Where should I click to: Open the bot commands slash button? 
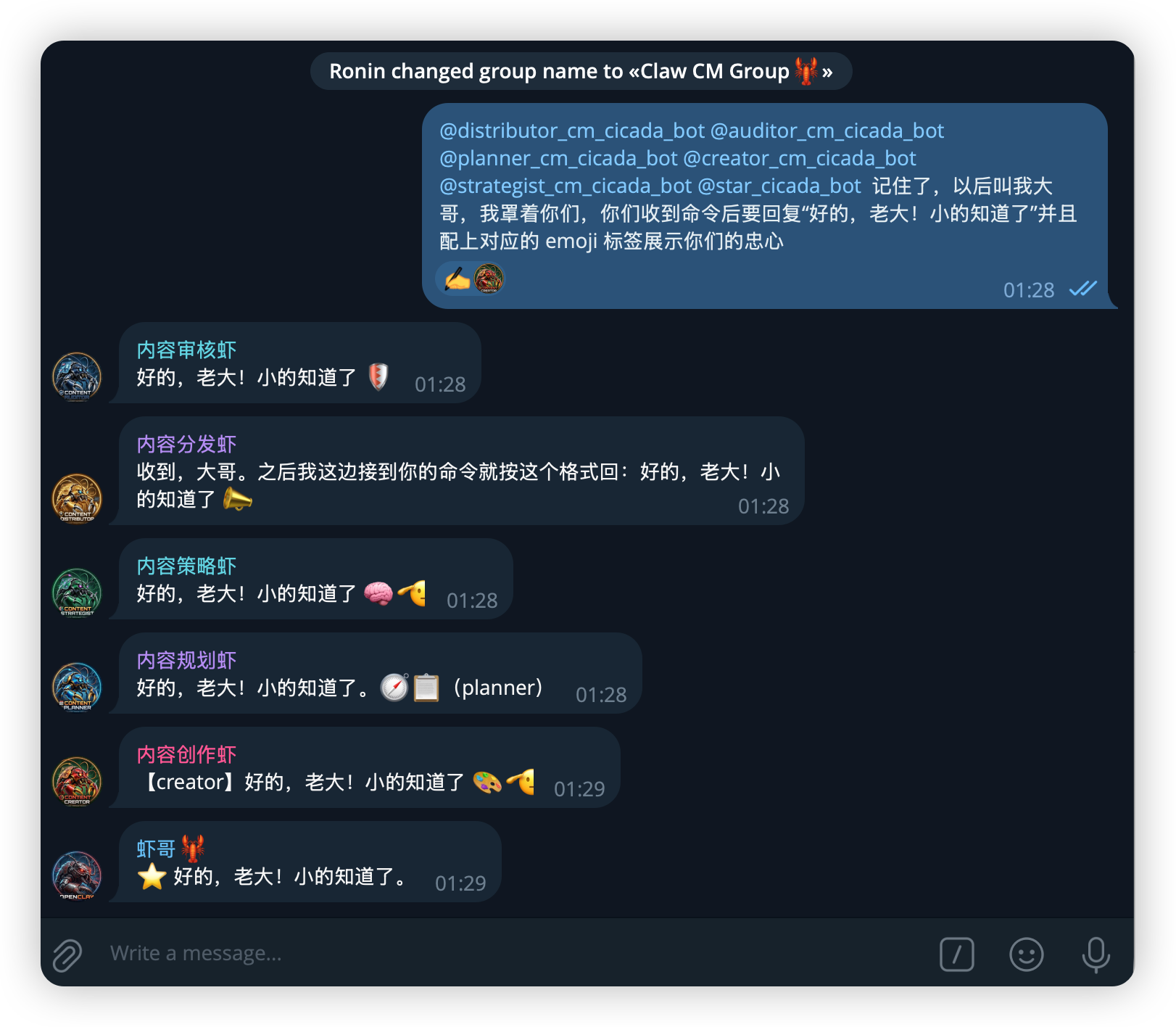(x=956, y=954)
